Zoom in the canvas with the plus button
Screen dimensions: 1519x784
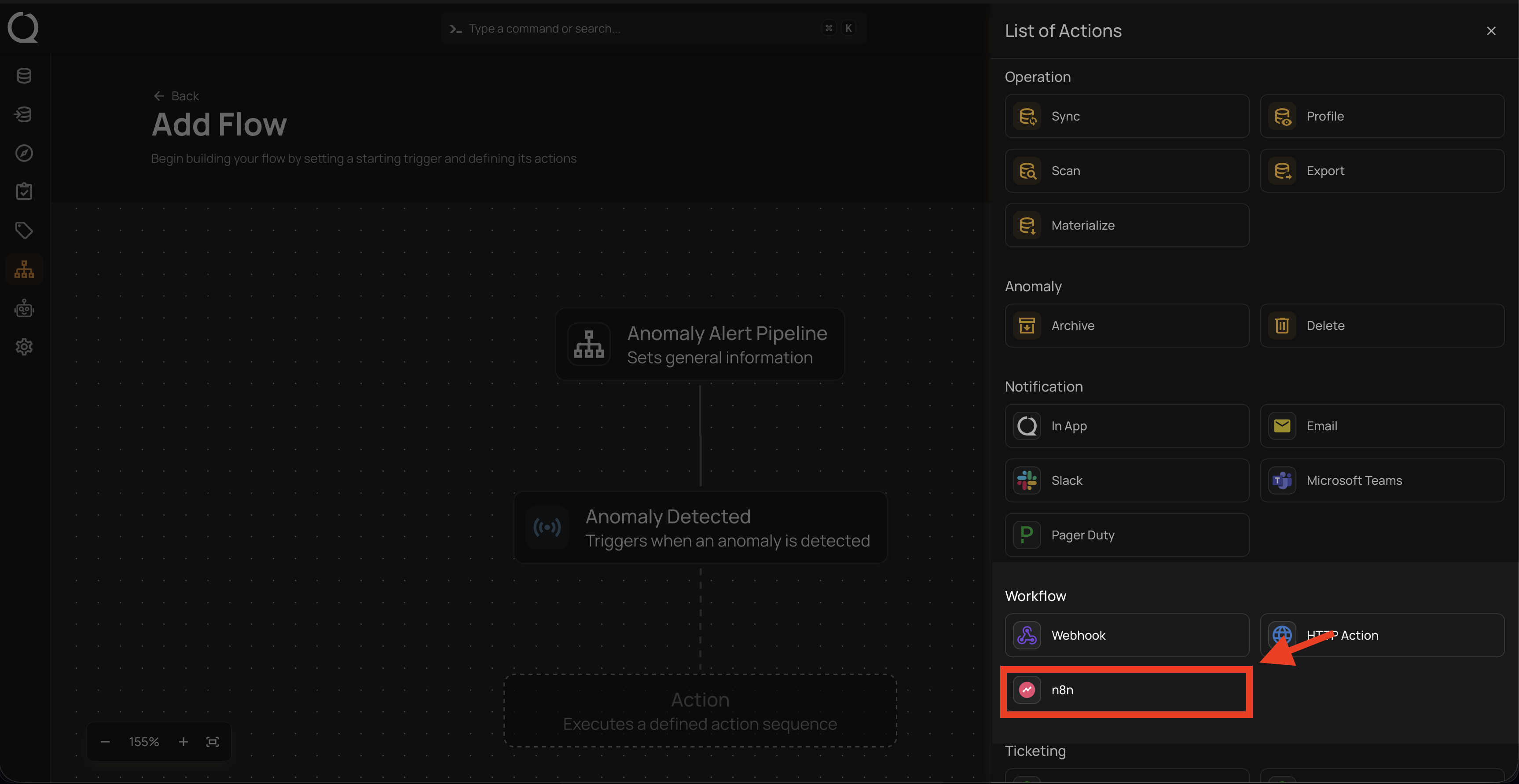click(x=183, y=742)
